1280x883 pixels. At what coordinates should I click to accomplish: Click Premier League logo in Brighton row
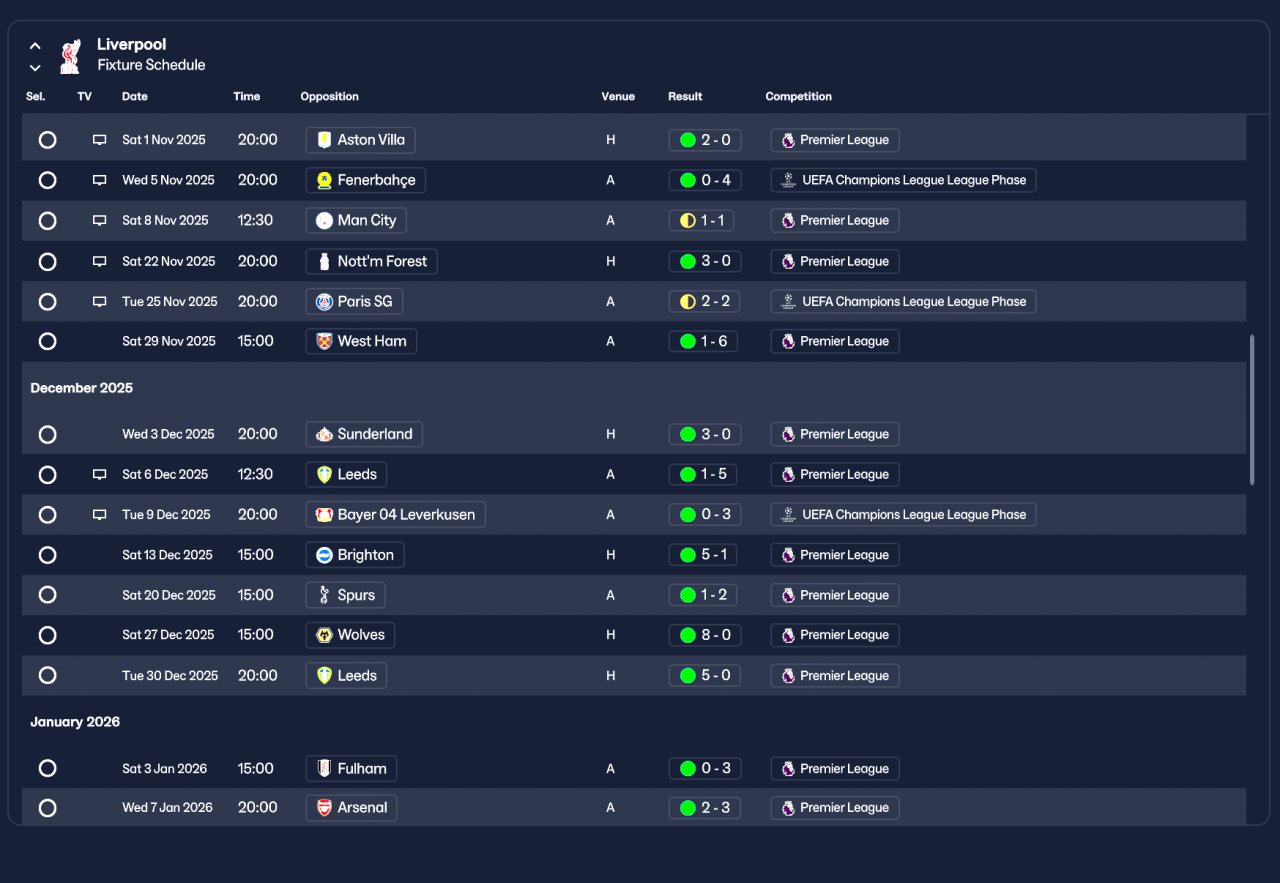point(788,555)
